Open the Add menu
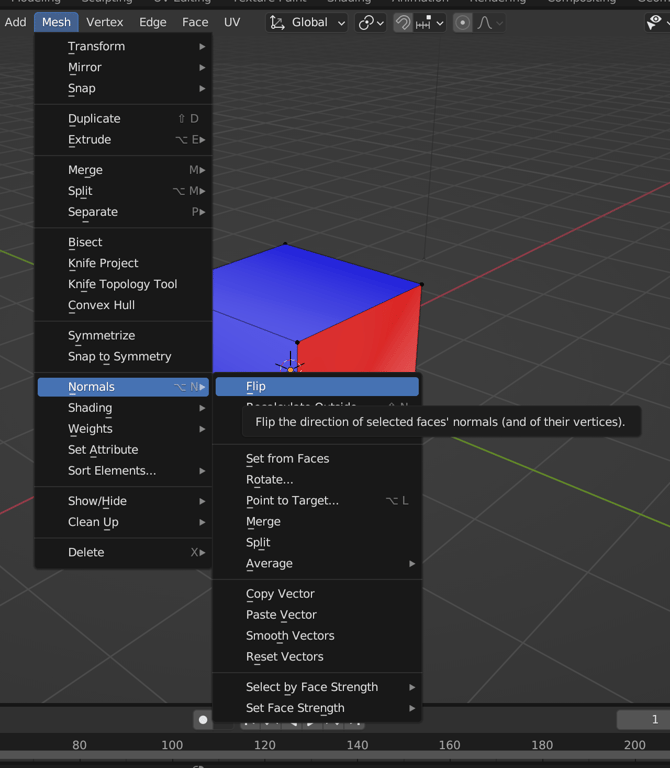The width and height of the screenshot is (670, 768). pyautogui.click(x=16, y=22)
